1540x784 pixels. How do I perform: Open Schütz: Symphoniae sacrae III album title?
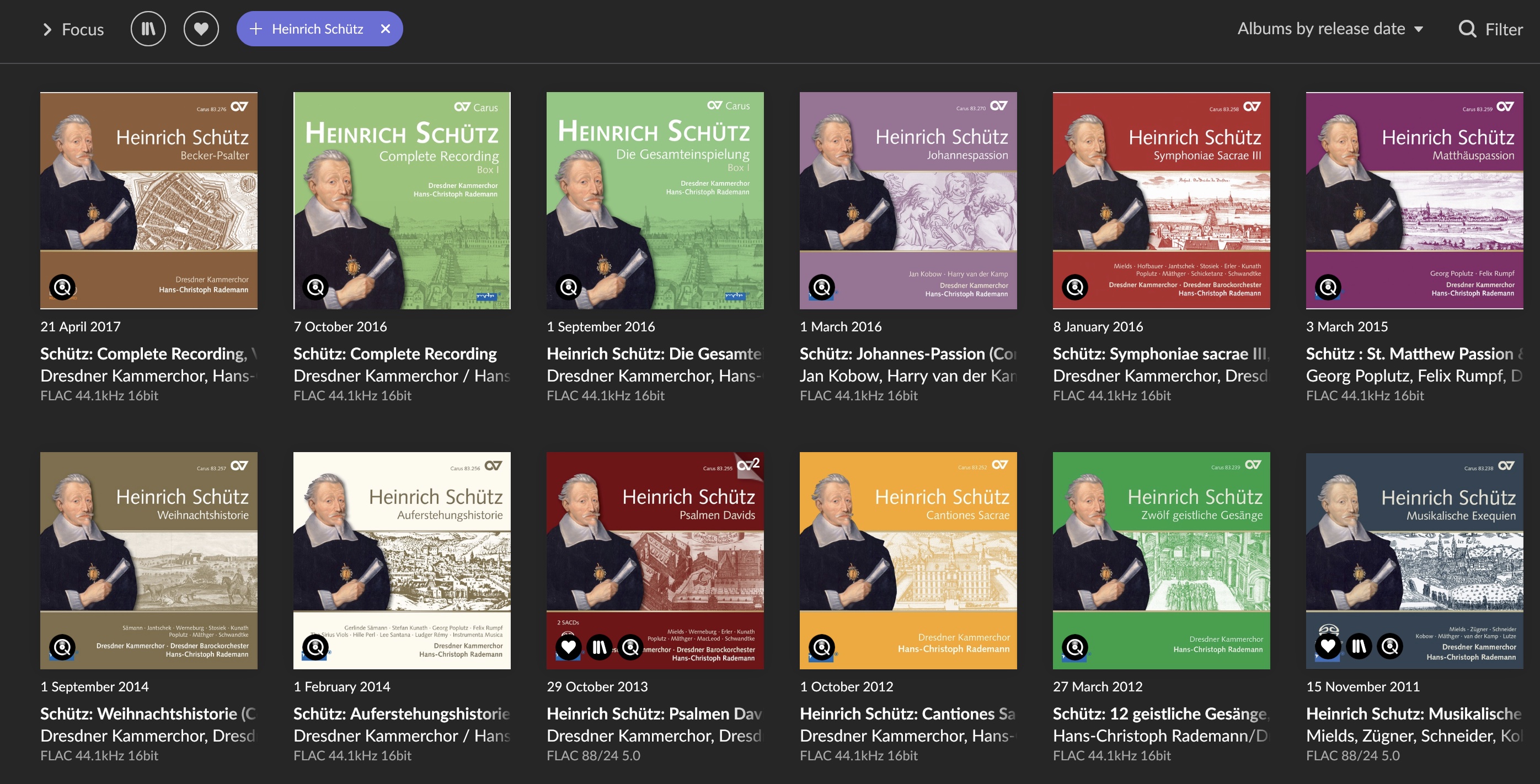point(1159,354)
